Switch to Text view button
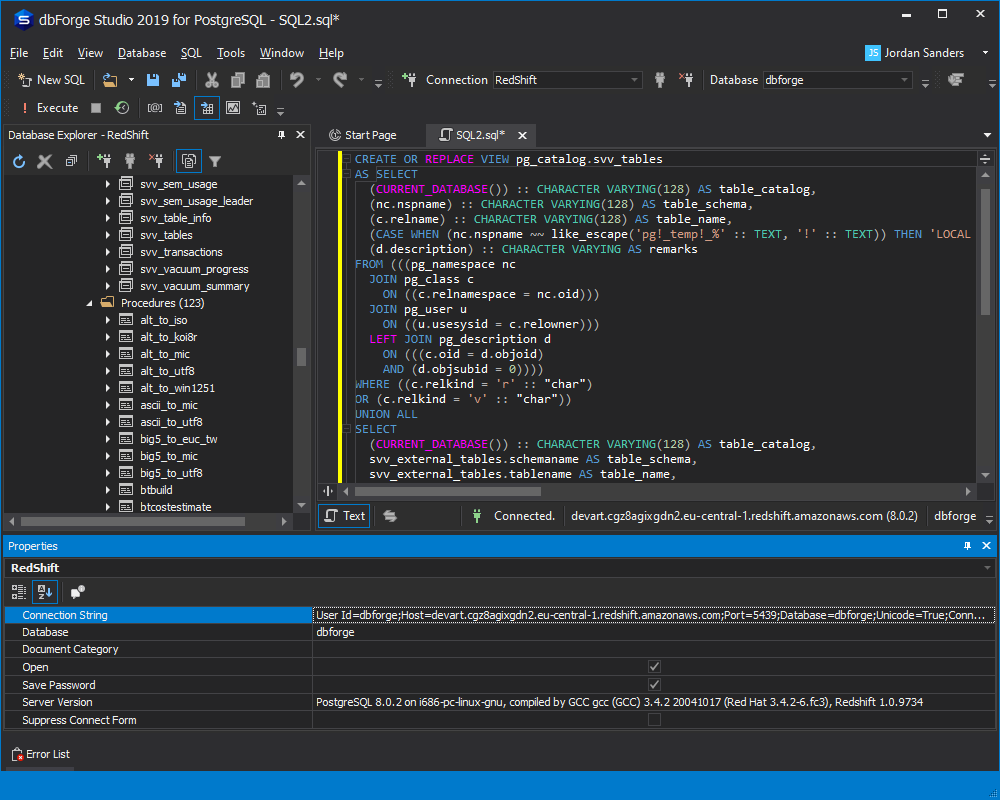The image size is (1000, 800). point(344,516)
